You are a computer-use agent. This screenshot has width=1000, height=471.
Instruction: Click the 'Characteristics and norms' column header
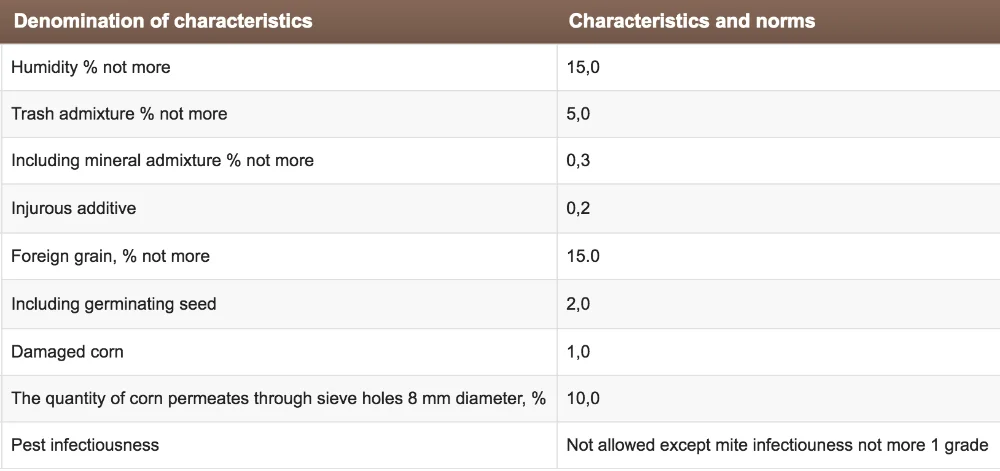[692, 21]
